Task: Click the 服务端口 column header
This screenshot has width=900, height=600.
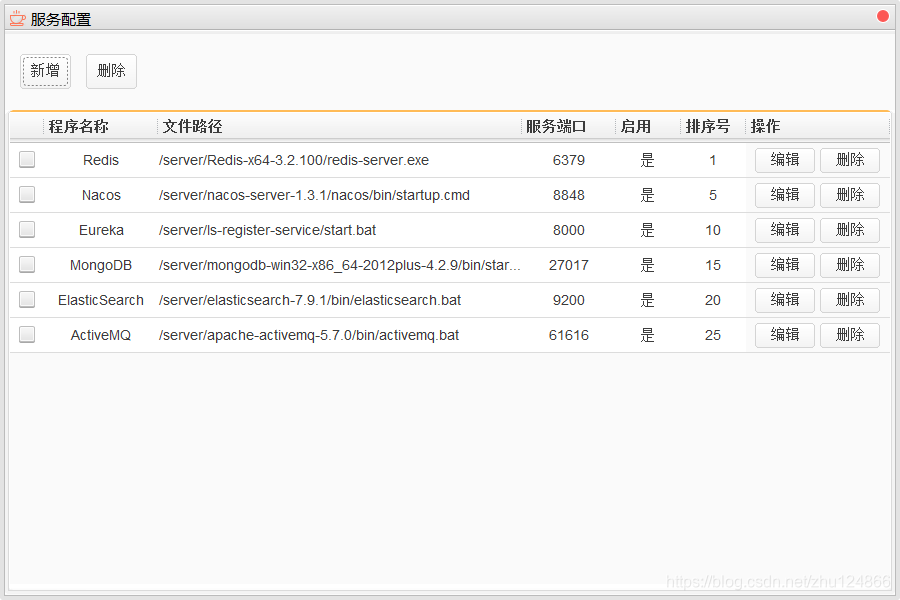Action: [x=568, y=126]
